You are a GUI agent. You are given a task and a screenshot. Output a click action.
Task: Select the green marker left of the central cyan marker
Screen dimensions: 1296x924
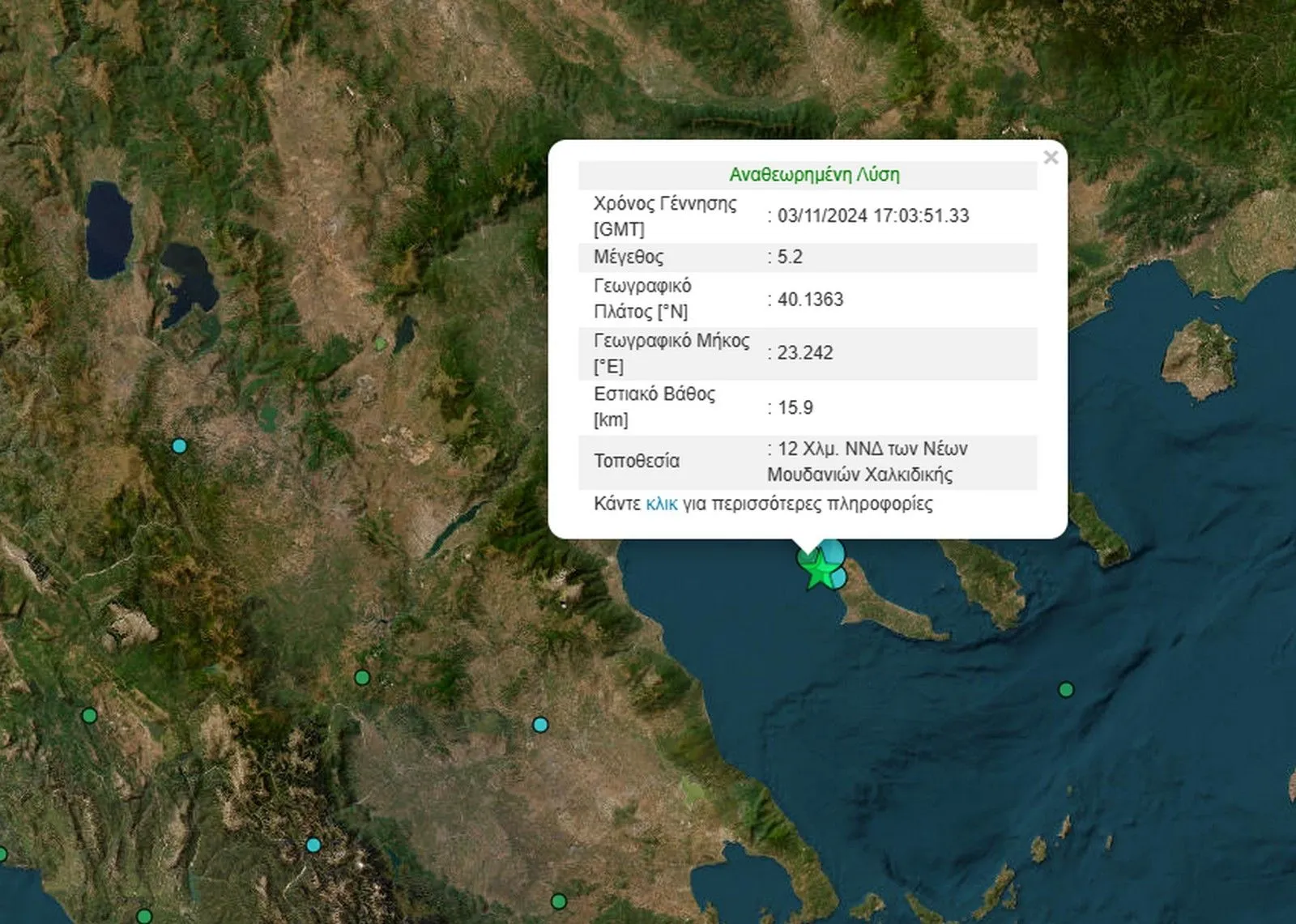click(x=362, y=677)
